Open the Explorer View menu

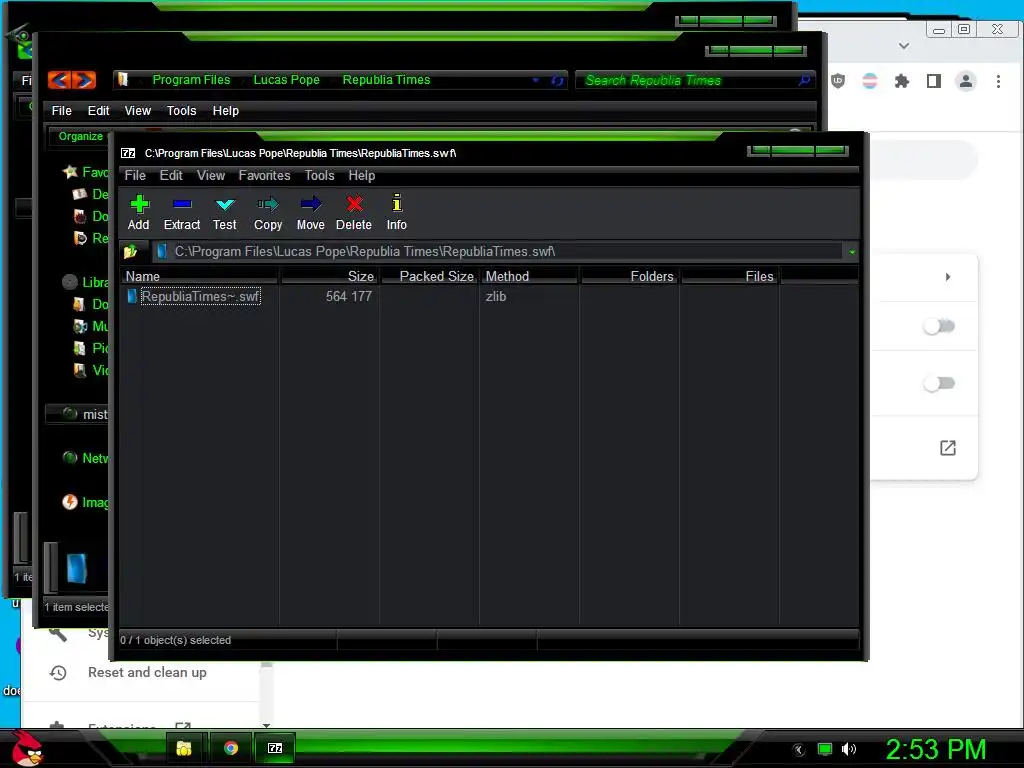138,111
